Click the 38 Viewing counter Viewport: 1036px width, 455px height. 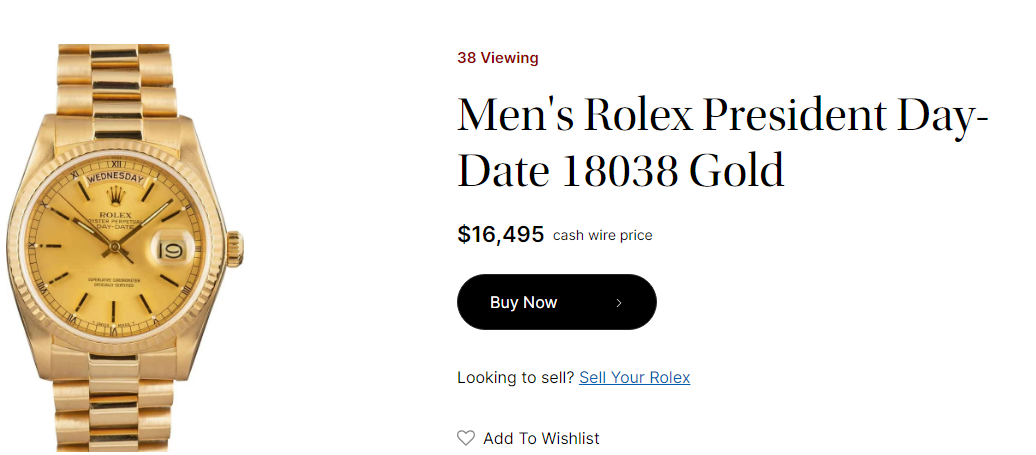pos(498,58)
